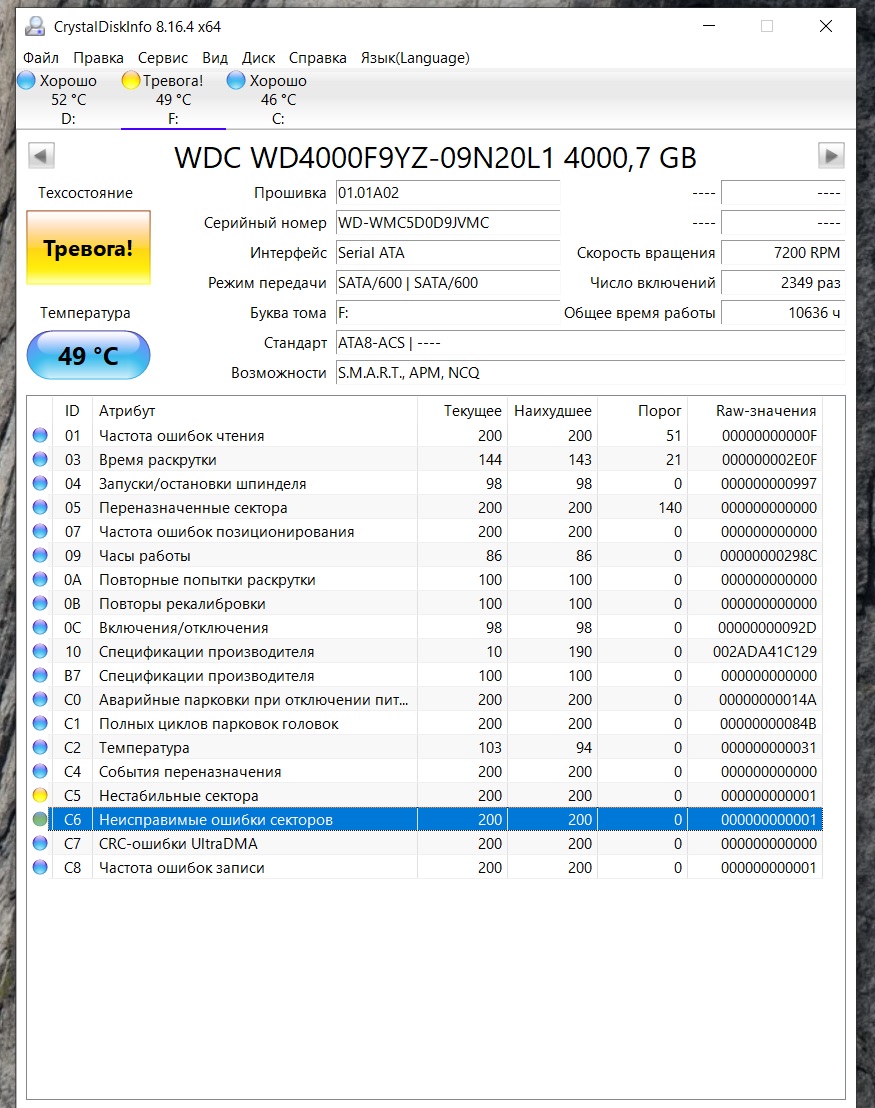The image size is (875, 1108).
Task: Select row Повторы рекалибровки
Action: pos(426,603)
